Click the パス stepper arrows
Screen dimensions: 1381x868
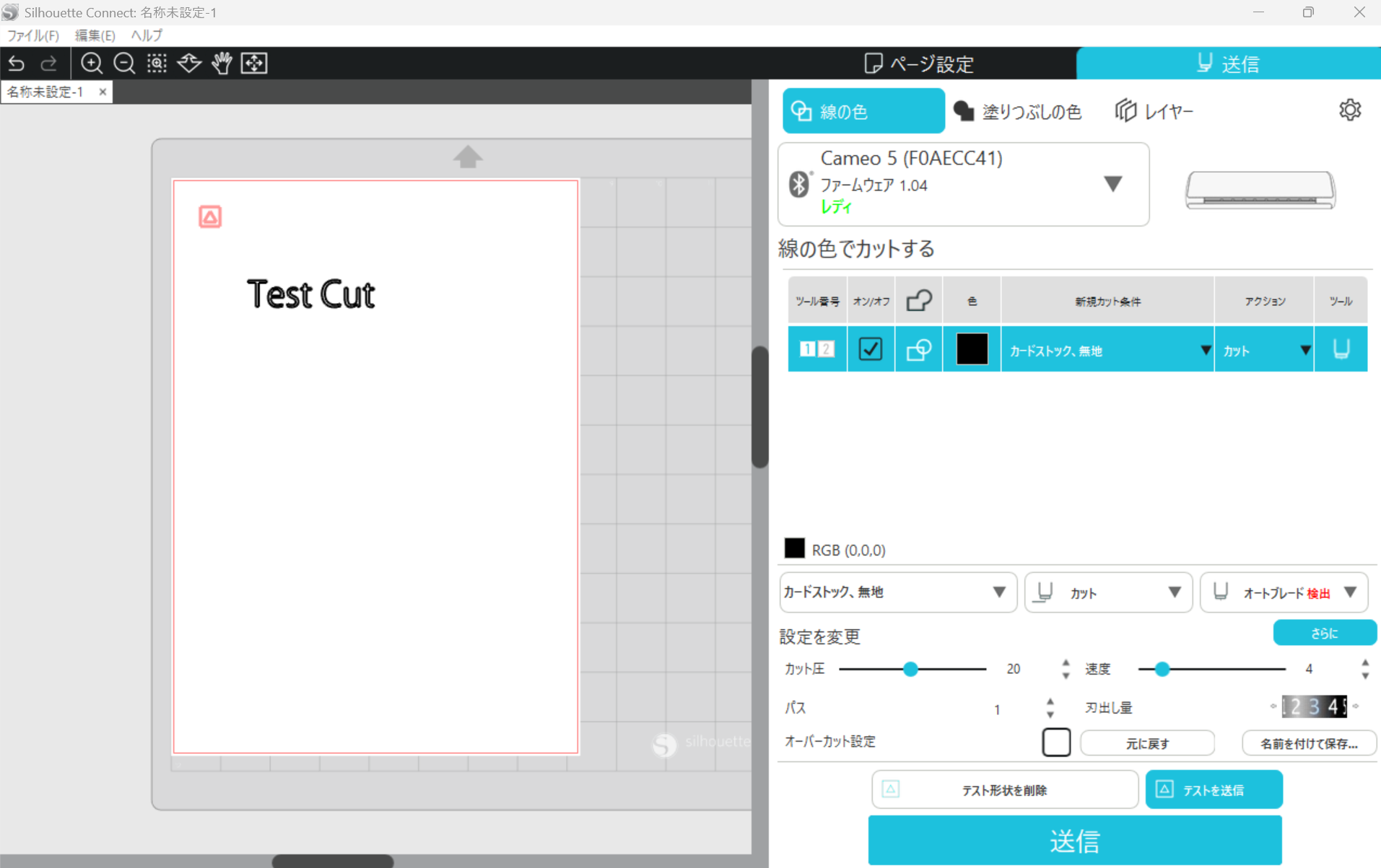click(1050, 708)
